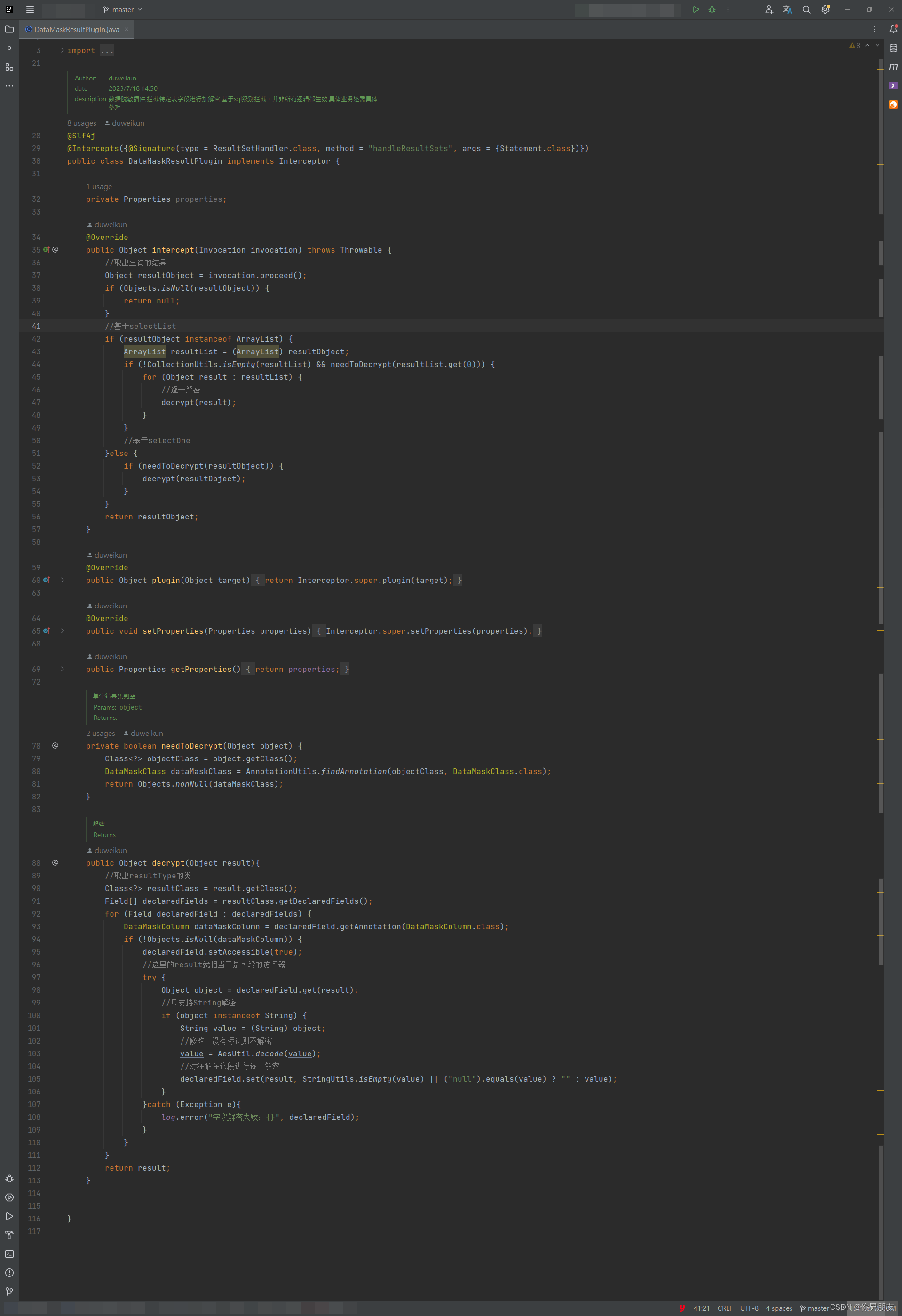Click the 'decrypt' method name on line 88
The height and width of the screenshot is (1316, 902).
168,863
